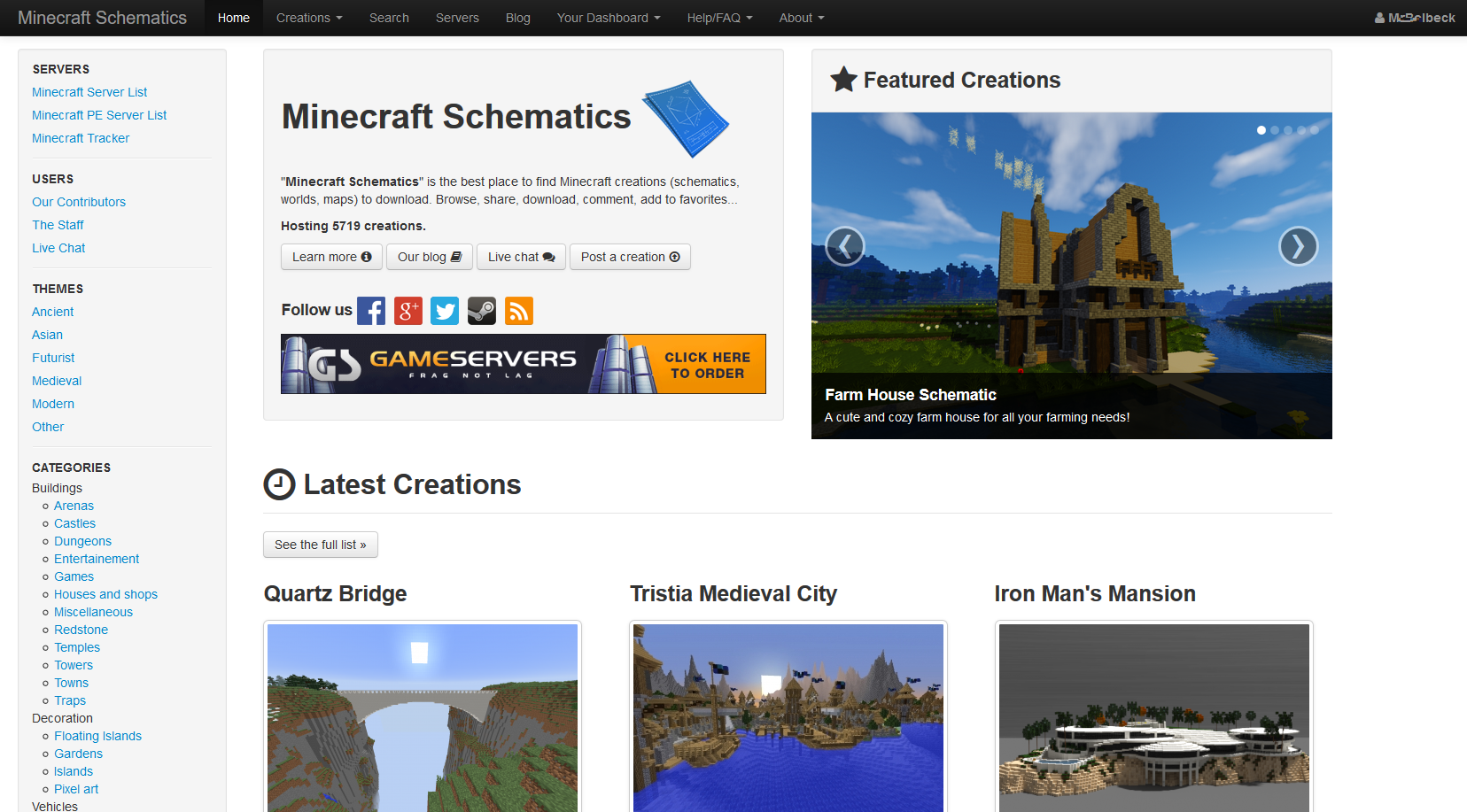The height and width of the screenshot is (812, 1467).
Task: Open the Facebook follow icon
Action: coord(371,311)
